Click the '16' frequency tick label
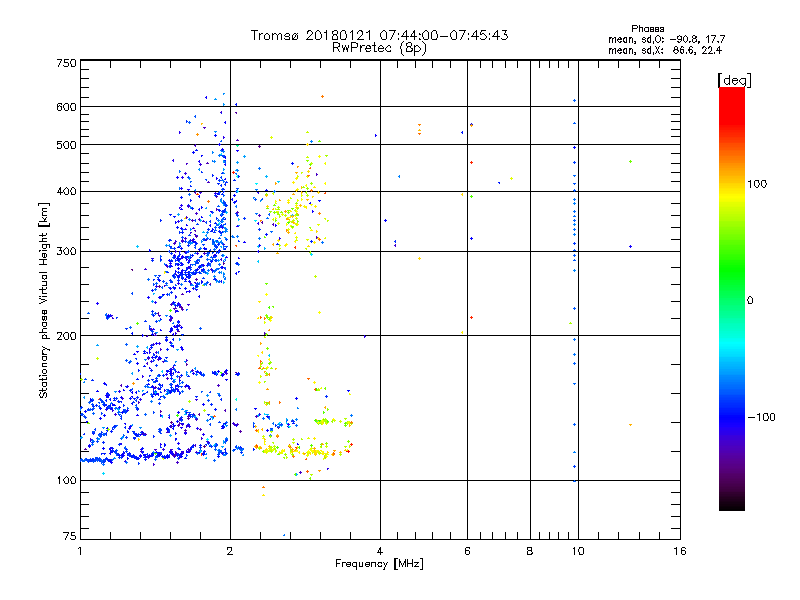The height and width of the screenshot is (600, 800). pyautogui.click(x=680, y=551)
